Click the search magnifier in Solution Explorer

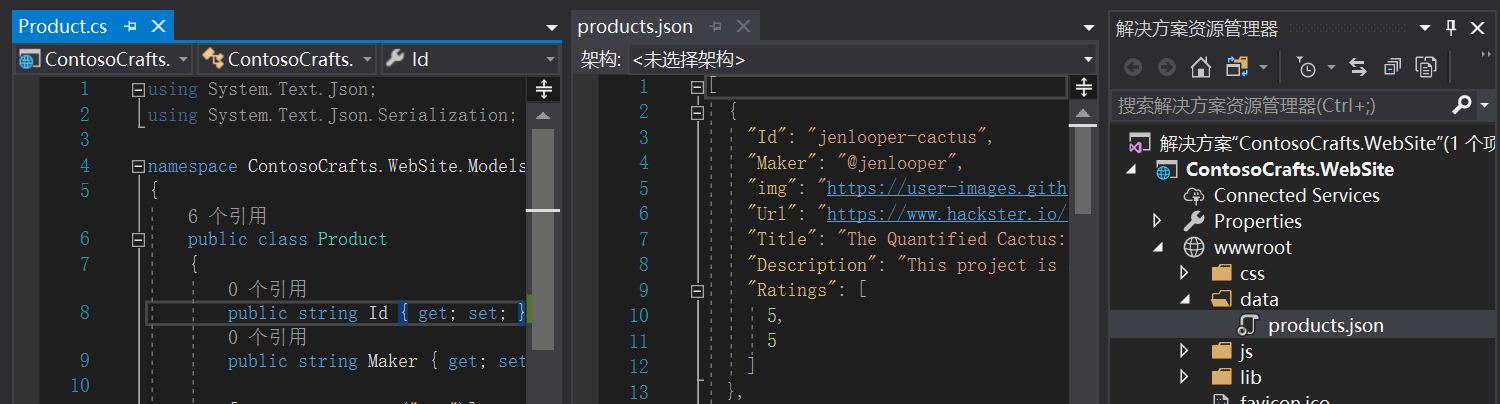pos(1461,104)
